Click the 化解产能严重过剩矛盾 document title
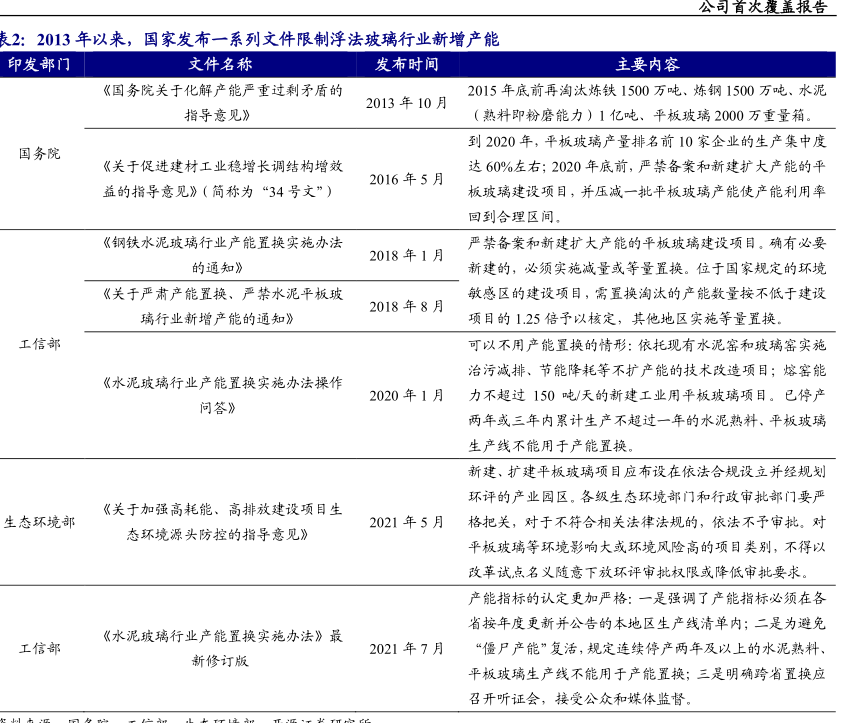The width and height of the screenshot is (849, 723). 221,102
